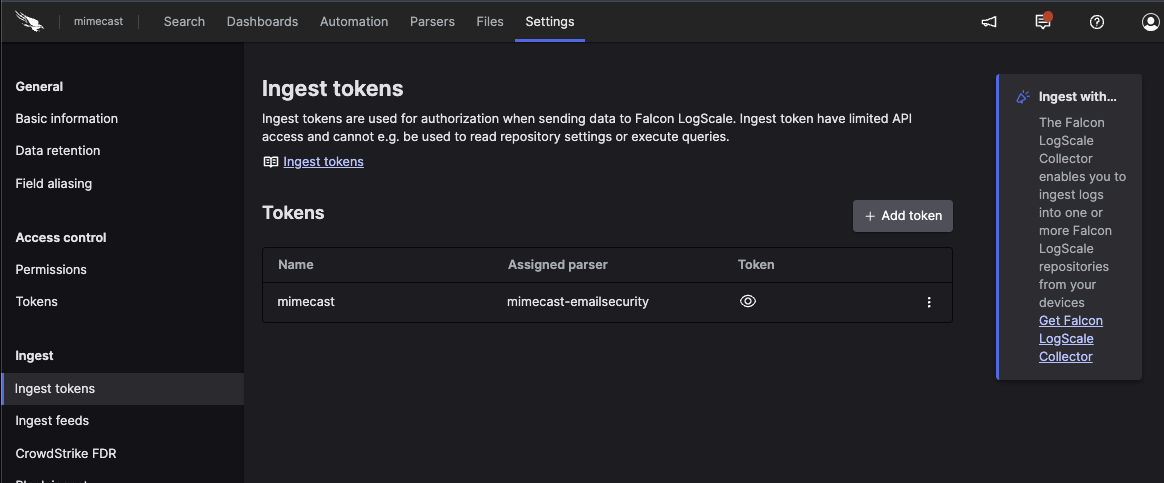The width and height of the screenshot is (1164, 483).
Task: Open Ingest feeds in the sidebar
Action: [52, 421]
